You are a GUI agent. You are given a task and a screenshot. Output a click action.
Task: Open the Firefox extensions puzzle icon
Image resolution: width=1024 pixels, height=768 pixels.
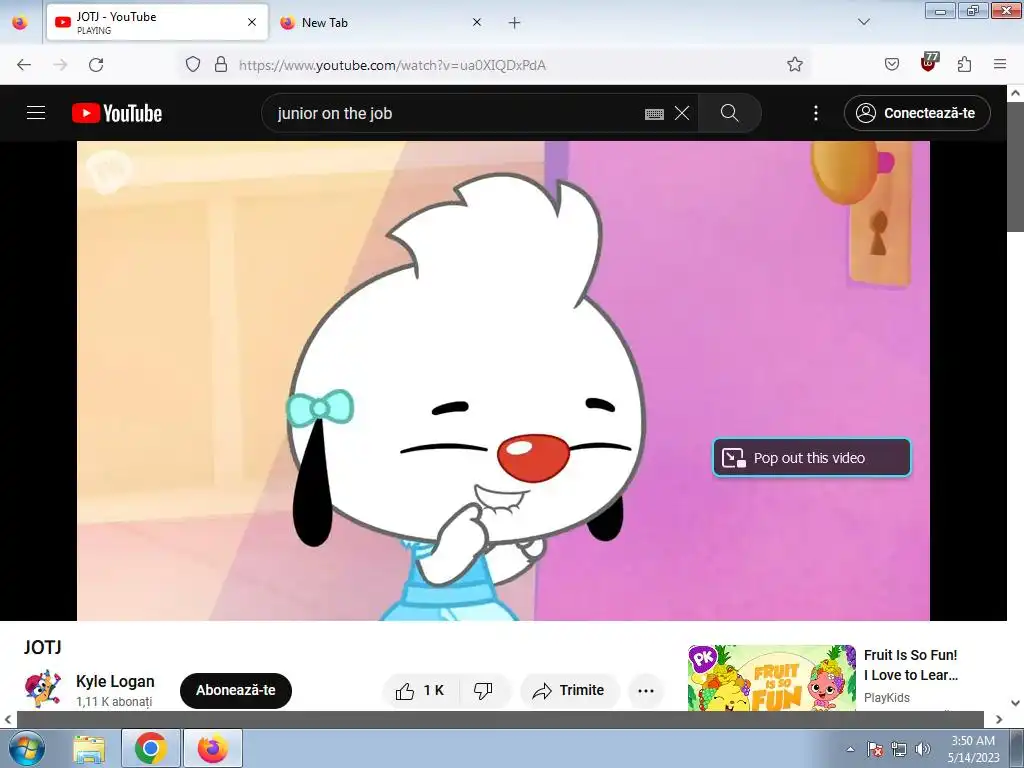point(965,64)
